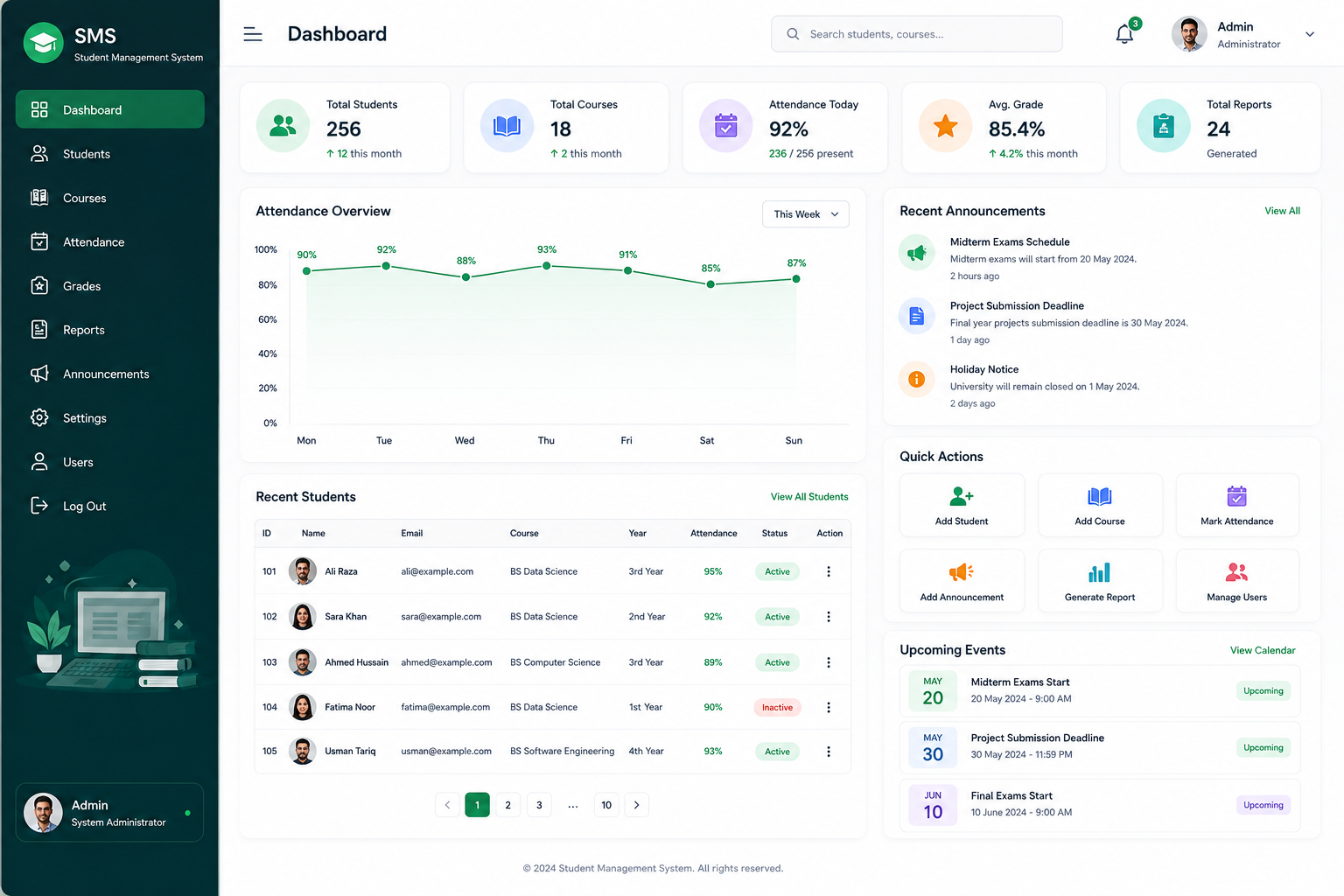Viewport: 1344px width, 896px height.
Task: Open the View Calendar link
Action: (1263, 650)
